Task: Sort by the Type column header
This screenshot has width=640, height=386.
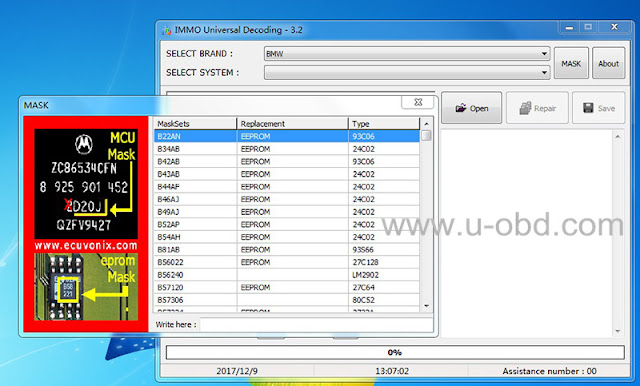Action: [384, 124]
